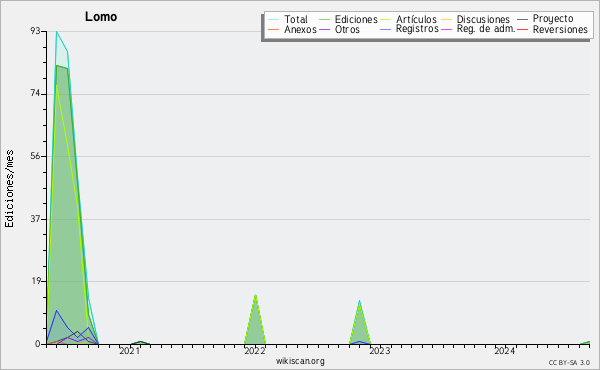Click the cyan Total legend line swatch
This screenshot has width=600, height=370.
[274, 20]
